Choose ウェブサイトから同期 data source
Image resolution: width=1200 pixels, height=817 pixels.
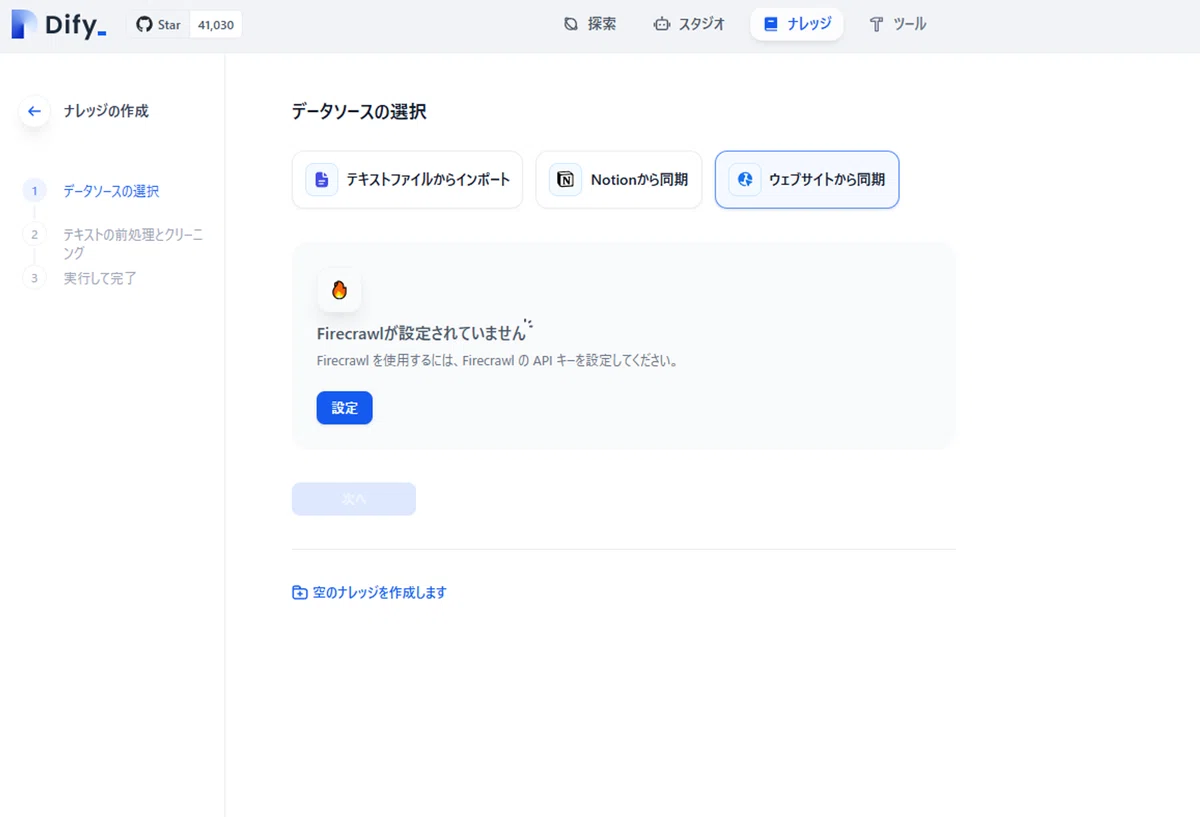click(x=807, y=180)
